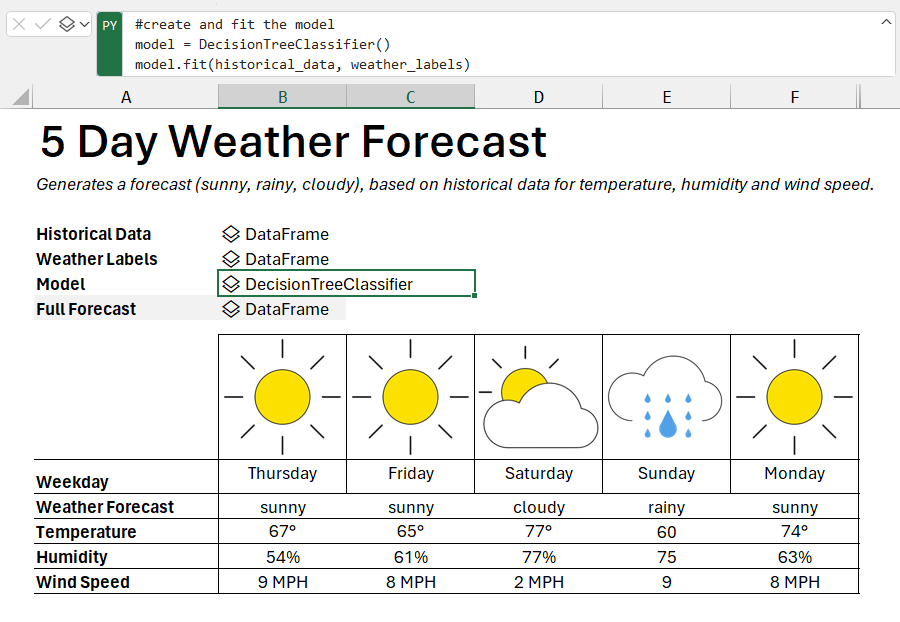The image size is (900, 622).
Task: Click Sunday's rainy cloud icon
Action: coord(666,397)
